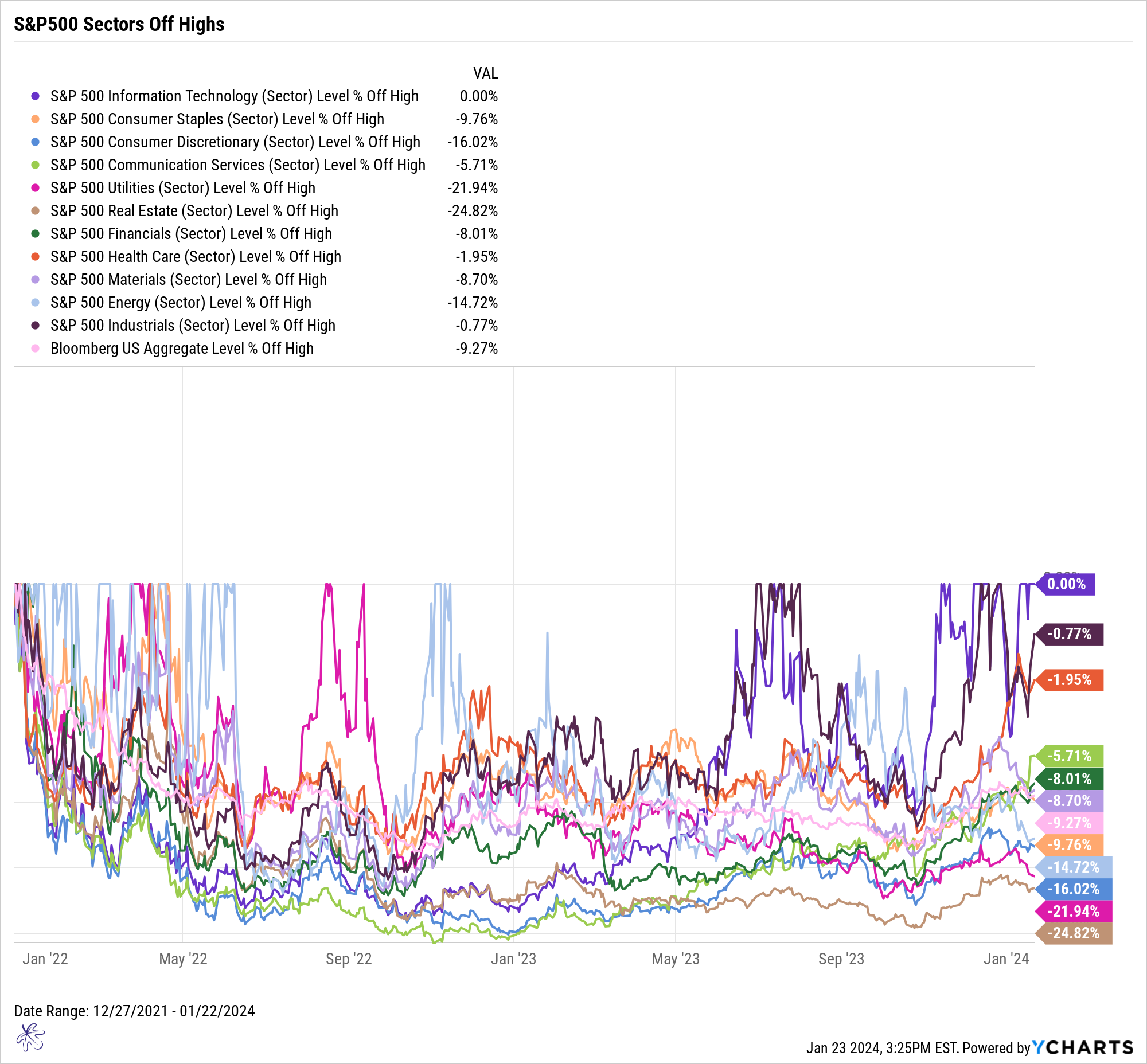The height and width of the screenshot is (1064, 1147).
Task: Click the -14.72% Energy end flag
Action: coord(1074,868)
